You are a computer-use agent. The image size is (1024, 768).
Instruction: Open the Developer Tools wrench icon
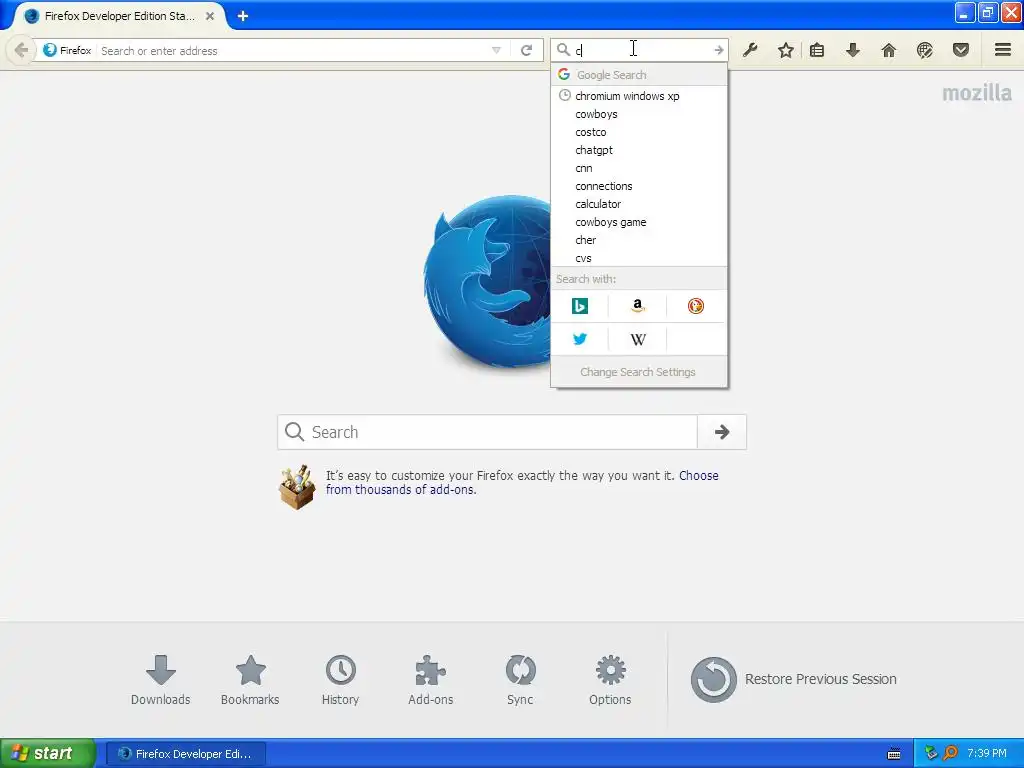point(750,50)
